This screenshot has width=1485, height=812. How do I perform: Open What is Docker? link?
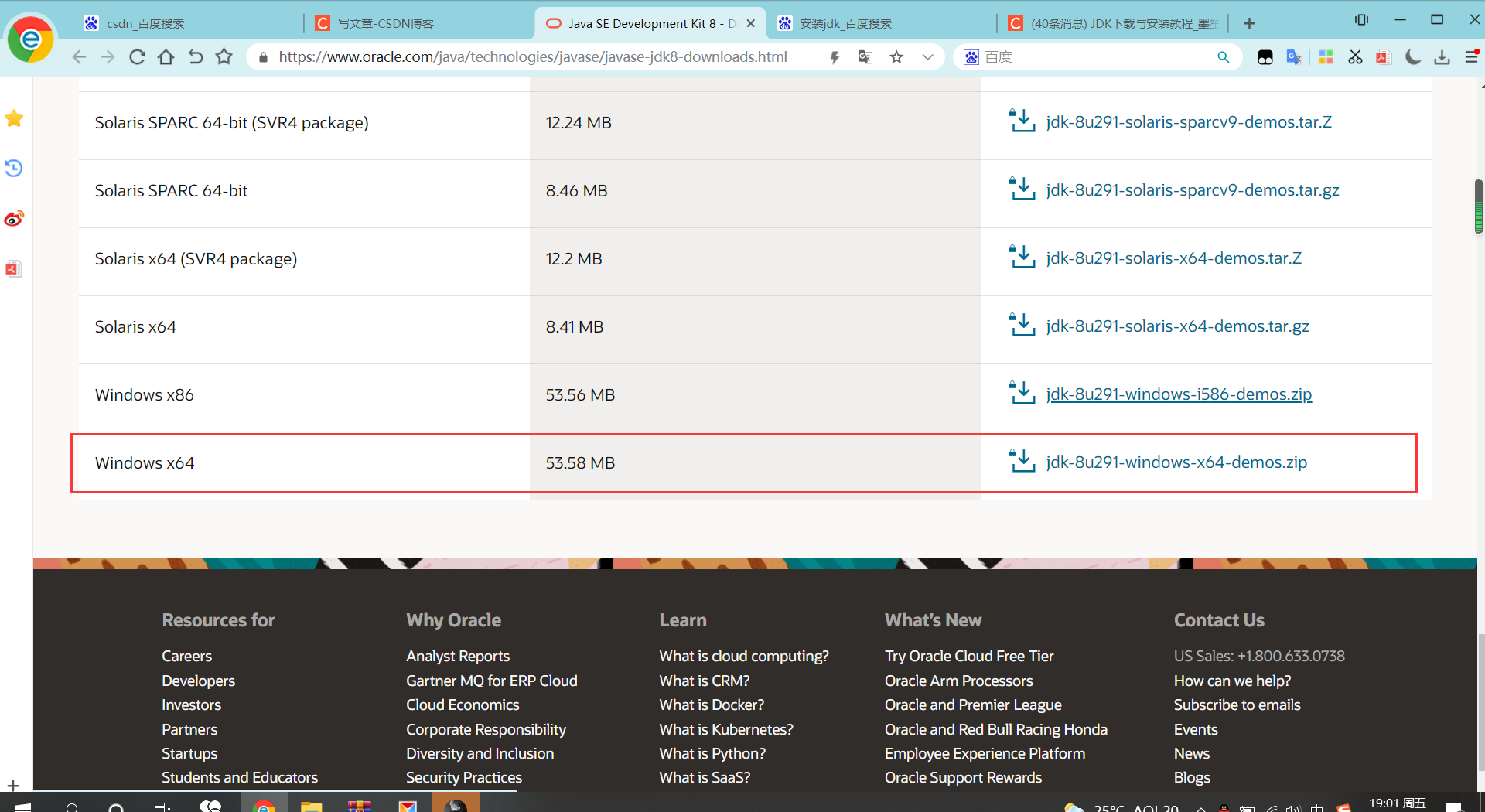click(712, 705)
